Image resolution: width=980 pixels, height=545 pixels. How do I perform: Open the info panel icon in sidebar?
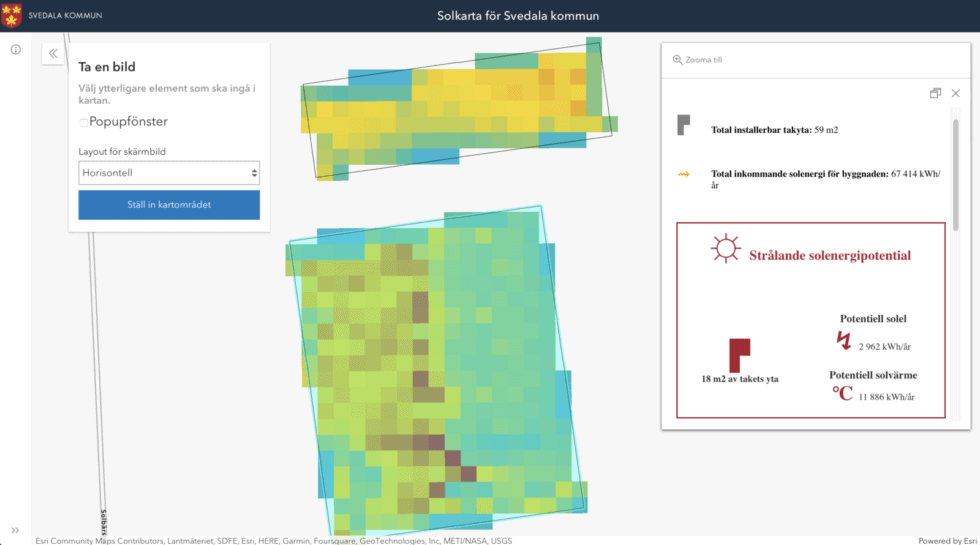[15, 49]
